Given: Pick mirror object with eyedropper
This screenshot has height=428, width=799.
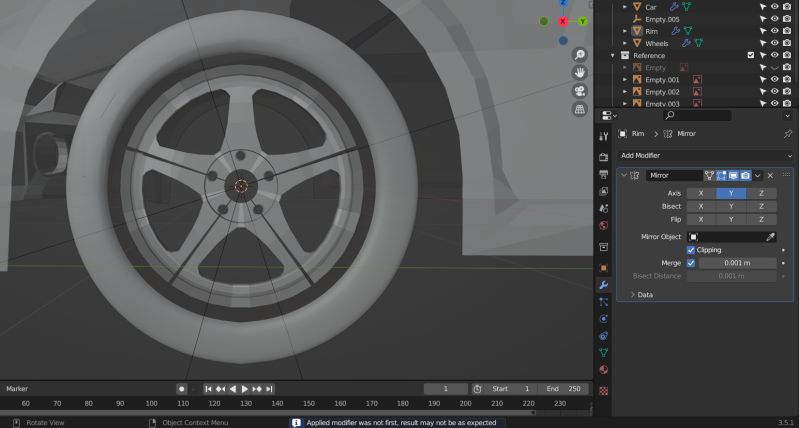Looking at the screenshot, I should [770, 237].
